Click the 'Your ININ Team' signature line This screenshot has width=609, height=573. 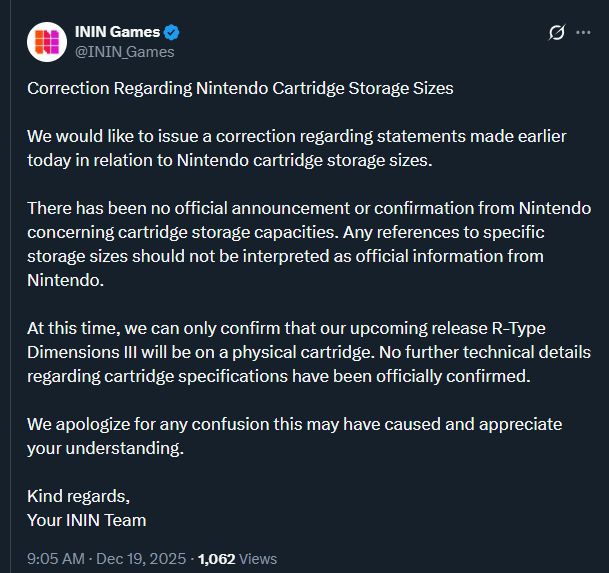tap(87, 520)
